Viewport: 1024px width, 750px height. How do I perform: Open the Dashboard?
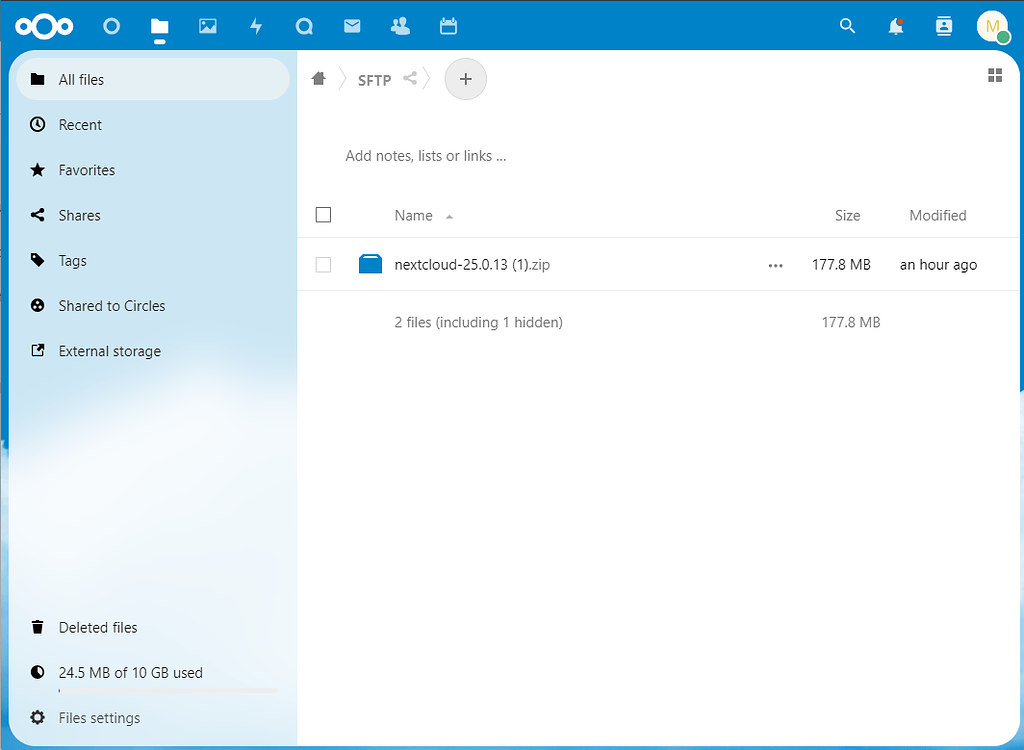click(x=111, y=26)
